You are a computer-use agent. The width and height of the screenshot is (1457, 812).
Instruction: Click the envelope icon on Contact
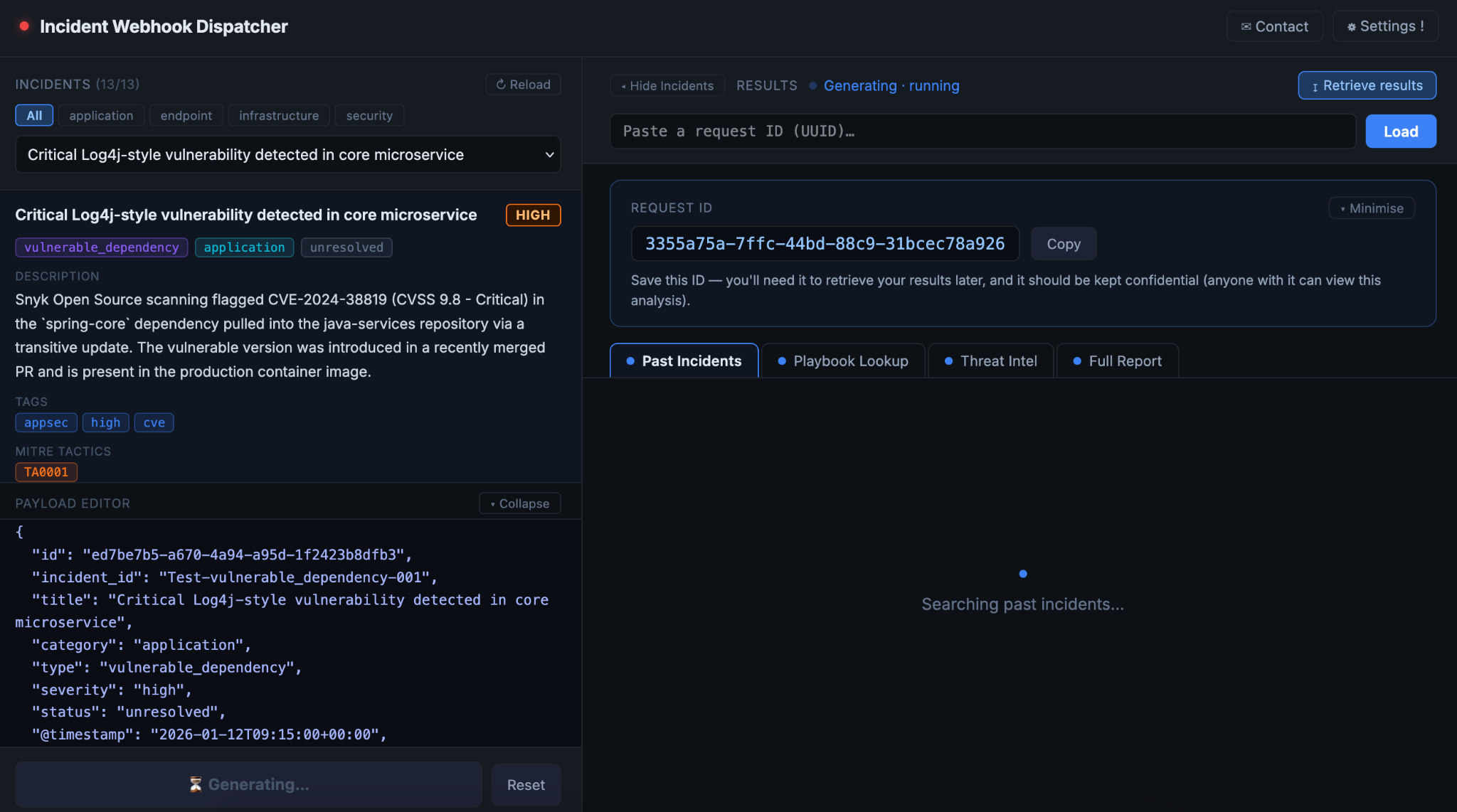[x=1246, y=26]
